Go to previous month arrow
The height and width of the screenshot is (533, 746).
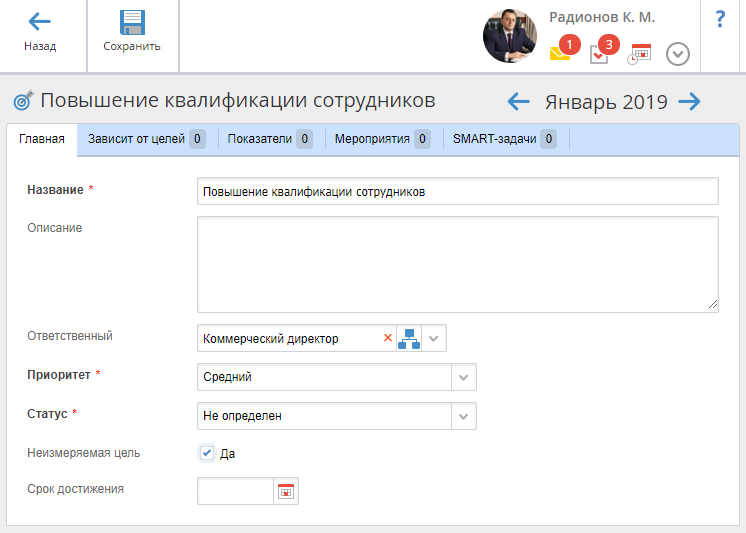pos(518,101)
